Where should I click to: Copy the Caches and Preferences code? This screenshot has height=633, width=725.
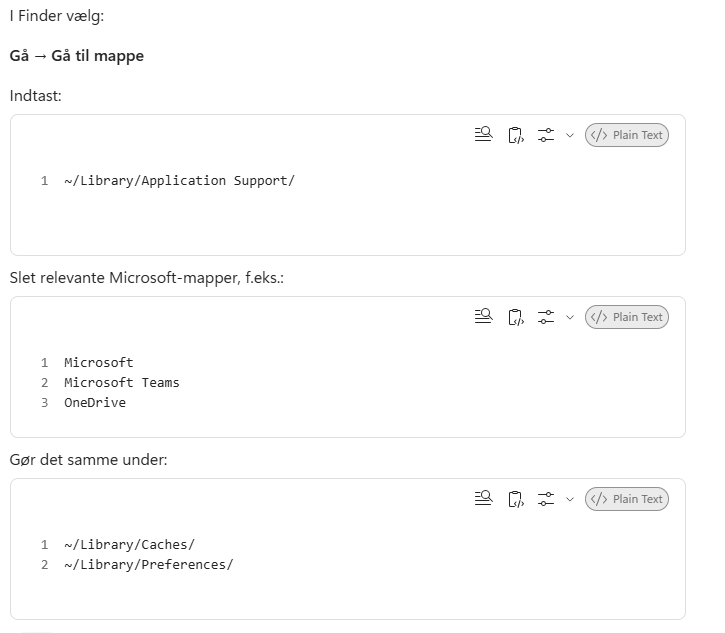point(516,499)
